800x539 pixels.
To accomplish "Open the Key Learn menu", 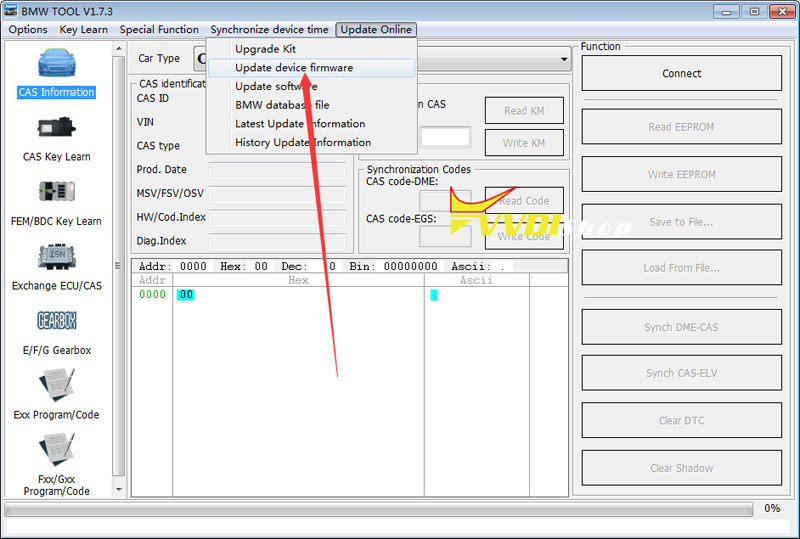I will tap(83, 30).
